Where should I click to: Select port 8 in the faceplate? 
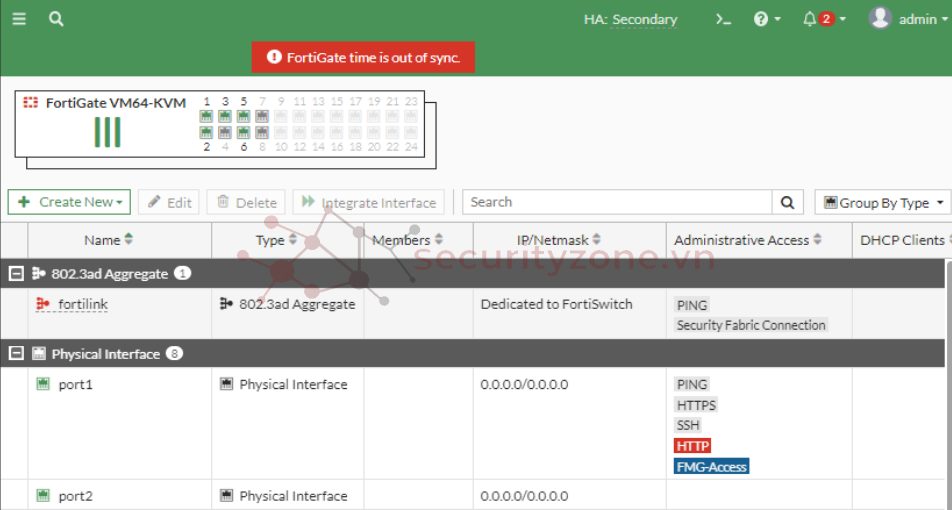coord(262,132)
